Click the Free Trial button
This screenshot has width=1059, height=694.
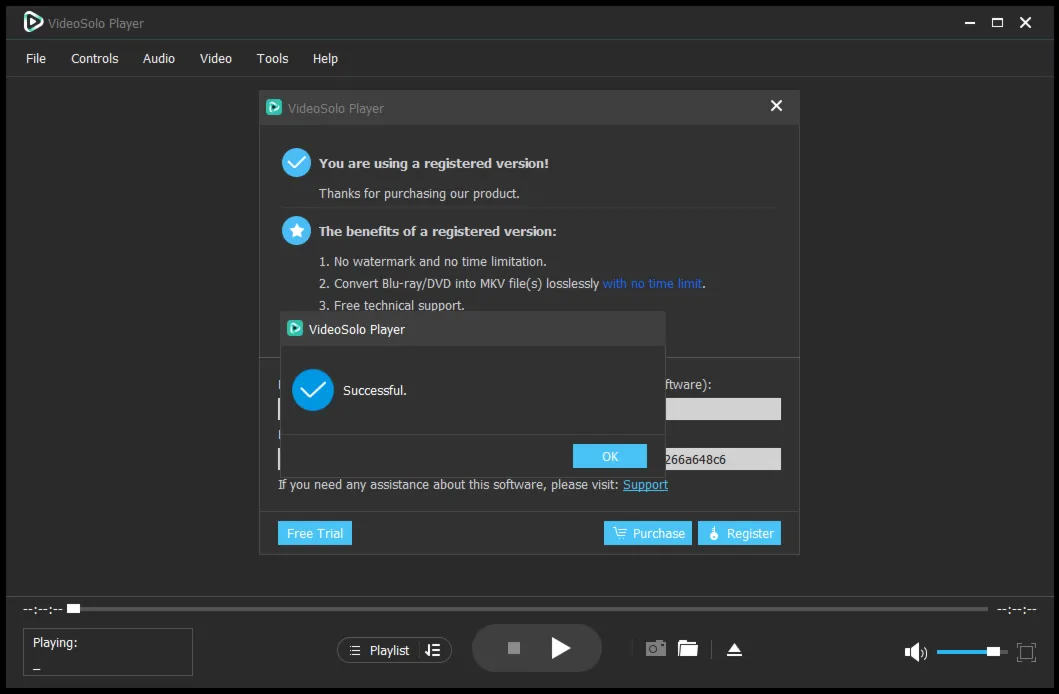tap(315, 533)
